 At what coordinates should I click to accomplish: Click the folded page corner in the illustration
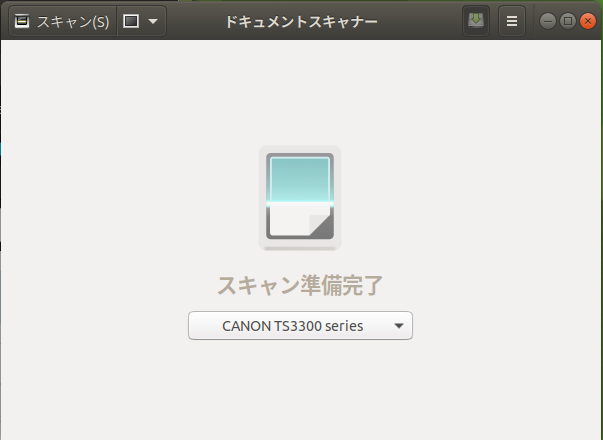tap(321, 227)
